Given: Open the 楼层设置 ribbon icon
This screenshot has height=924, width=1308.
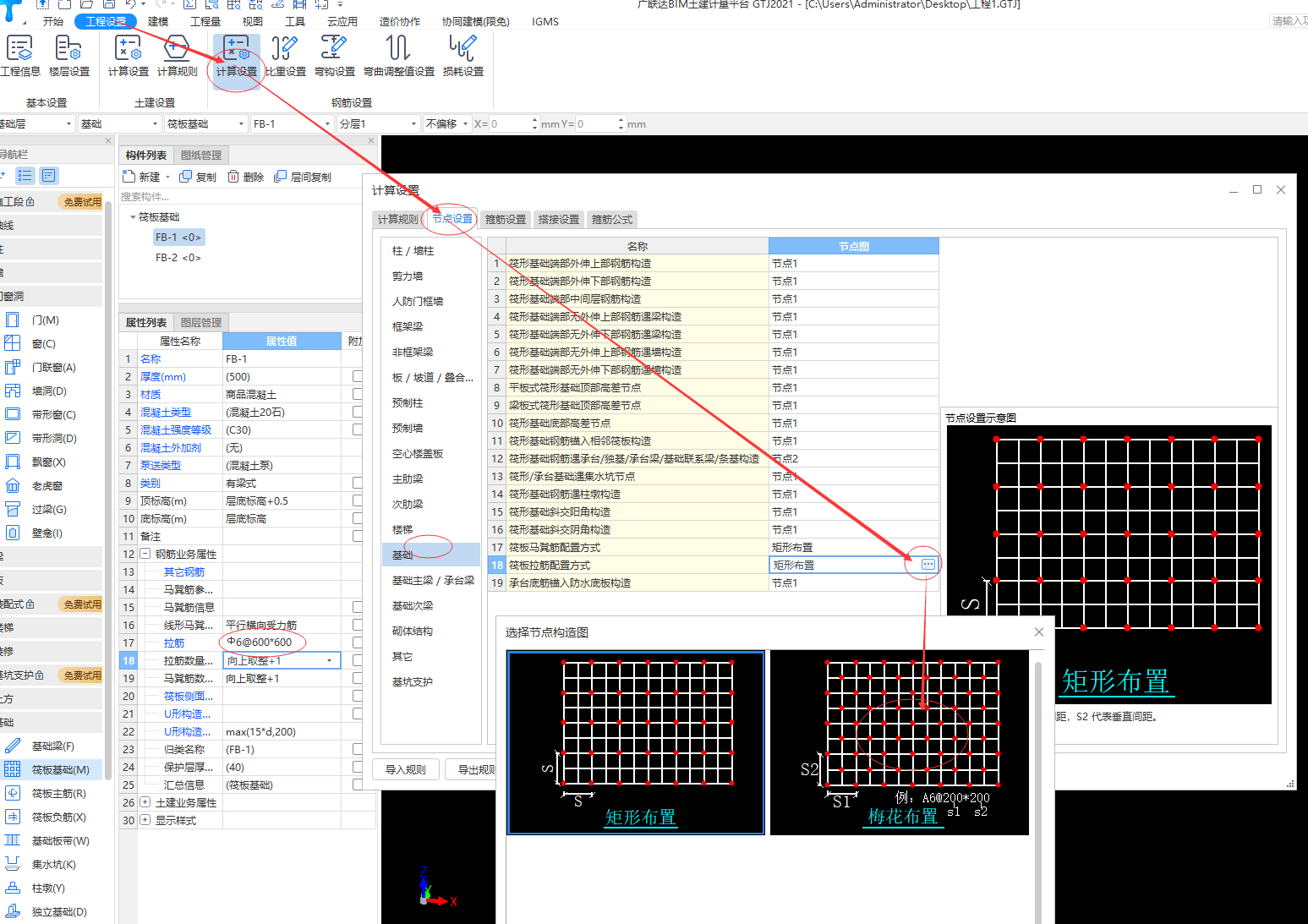Looking at the screenshot, I should point(69,56).
